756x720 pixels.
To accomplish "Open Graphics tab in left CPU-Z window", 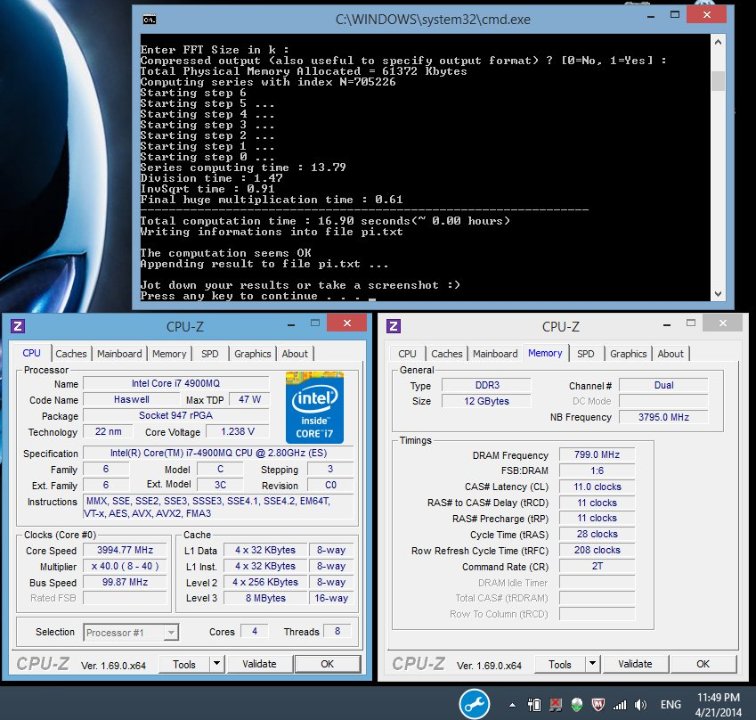I will 253,354.
